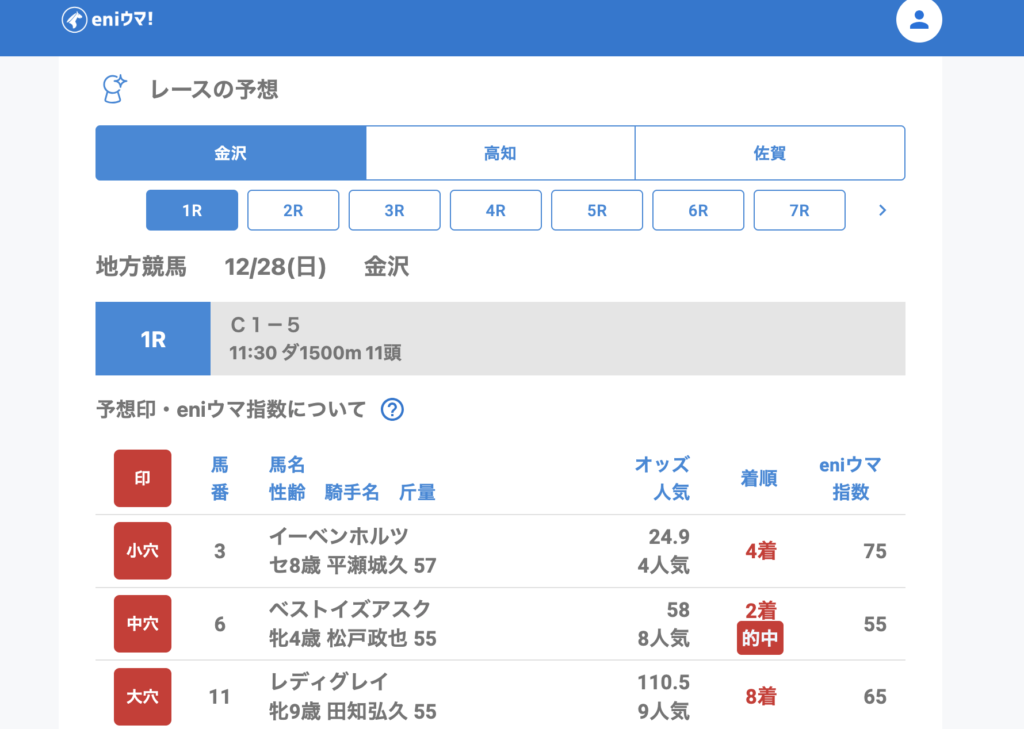
Task: Switch to the 高知 racecourse tab
Action: tap(500, 153)
